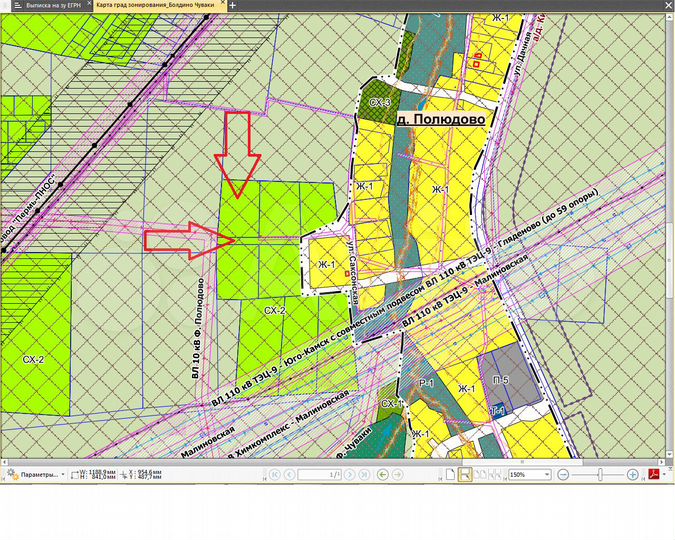675x540 pixels.
Task: Jump to the last page
Action: coord(364,474)
